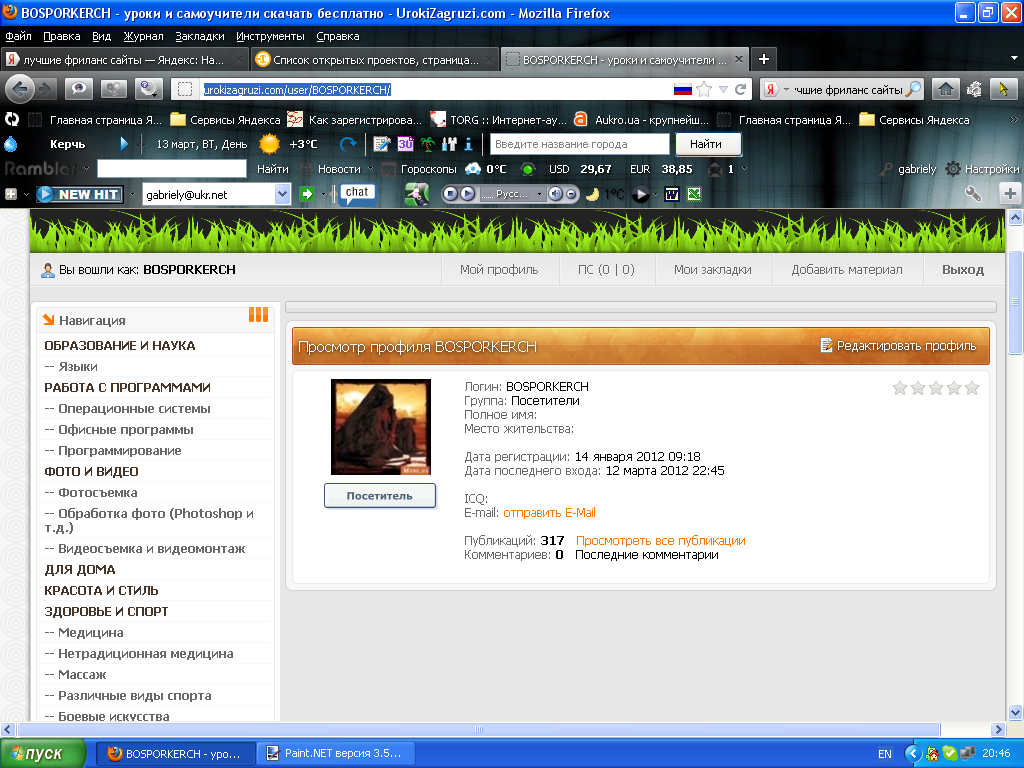Go back with the browser Back arrow
1024x768 pixels.
[19, 89]
